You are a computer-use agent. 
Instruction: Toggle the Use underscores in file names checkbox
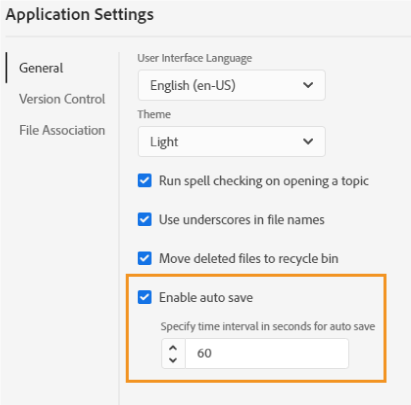click(145, 220)
